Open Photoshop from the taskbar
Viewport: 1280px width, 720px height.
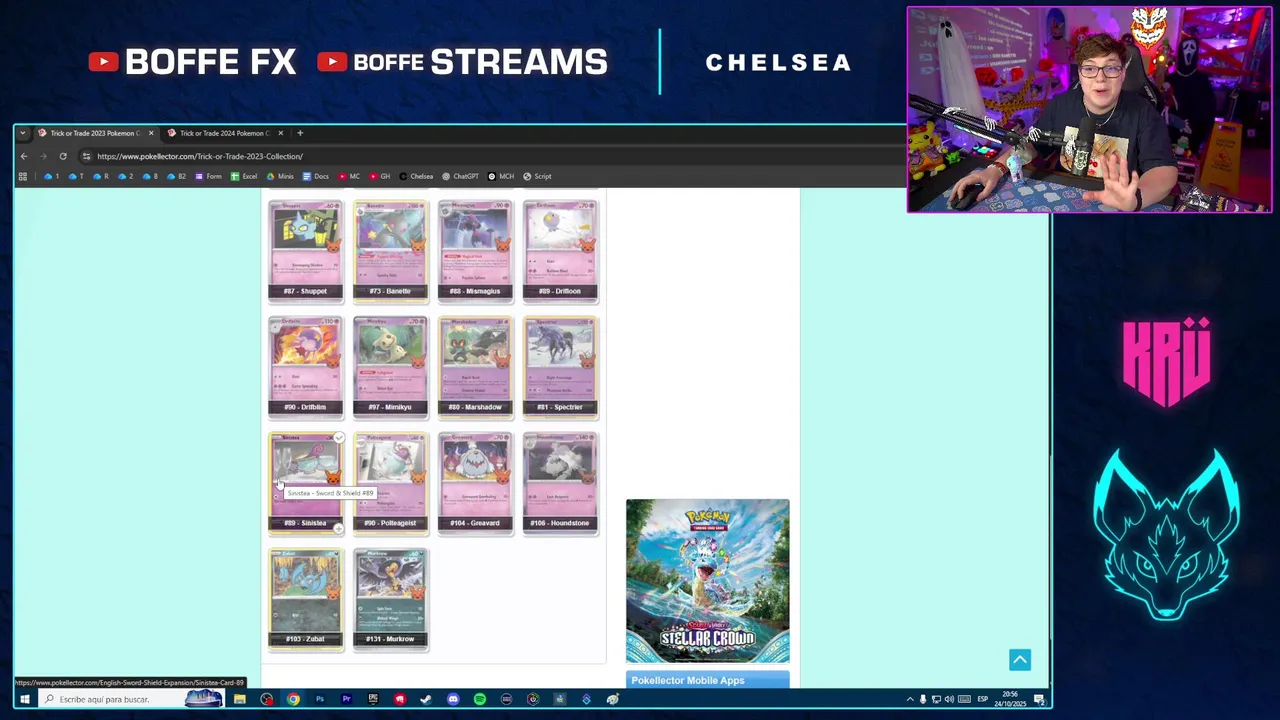pos(320,699)
